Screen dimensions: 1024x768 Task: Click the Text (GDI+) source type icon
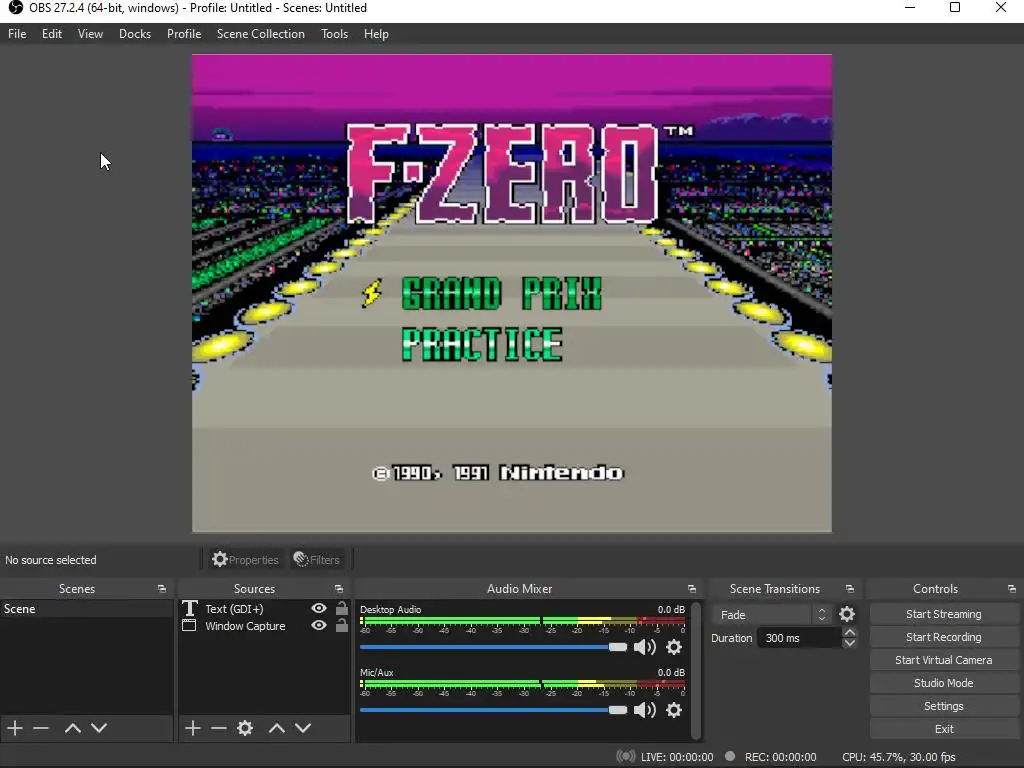point(189,609)
